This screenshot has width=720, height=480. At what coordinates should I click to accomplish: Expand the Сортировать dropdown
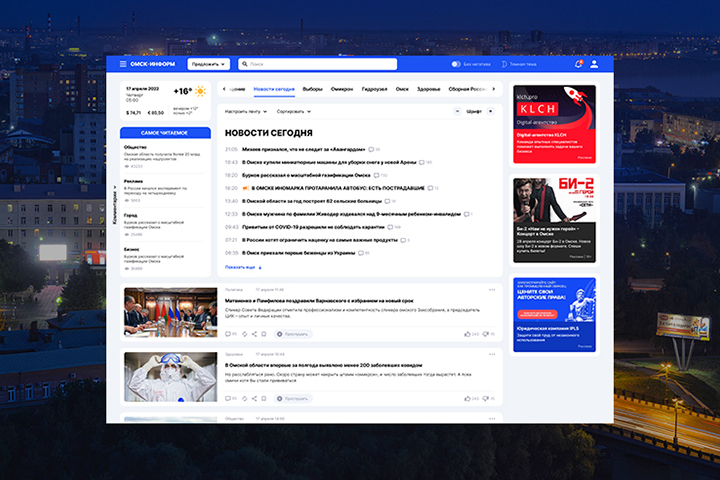(293, 112)
